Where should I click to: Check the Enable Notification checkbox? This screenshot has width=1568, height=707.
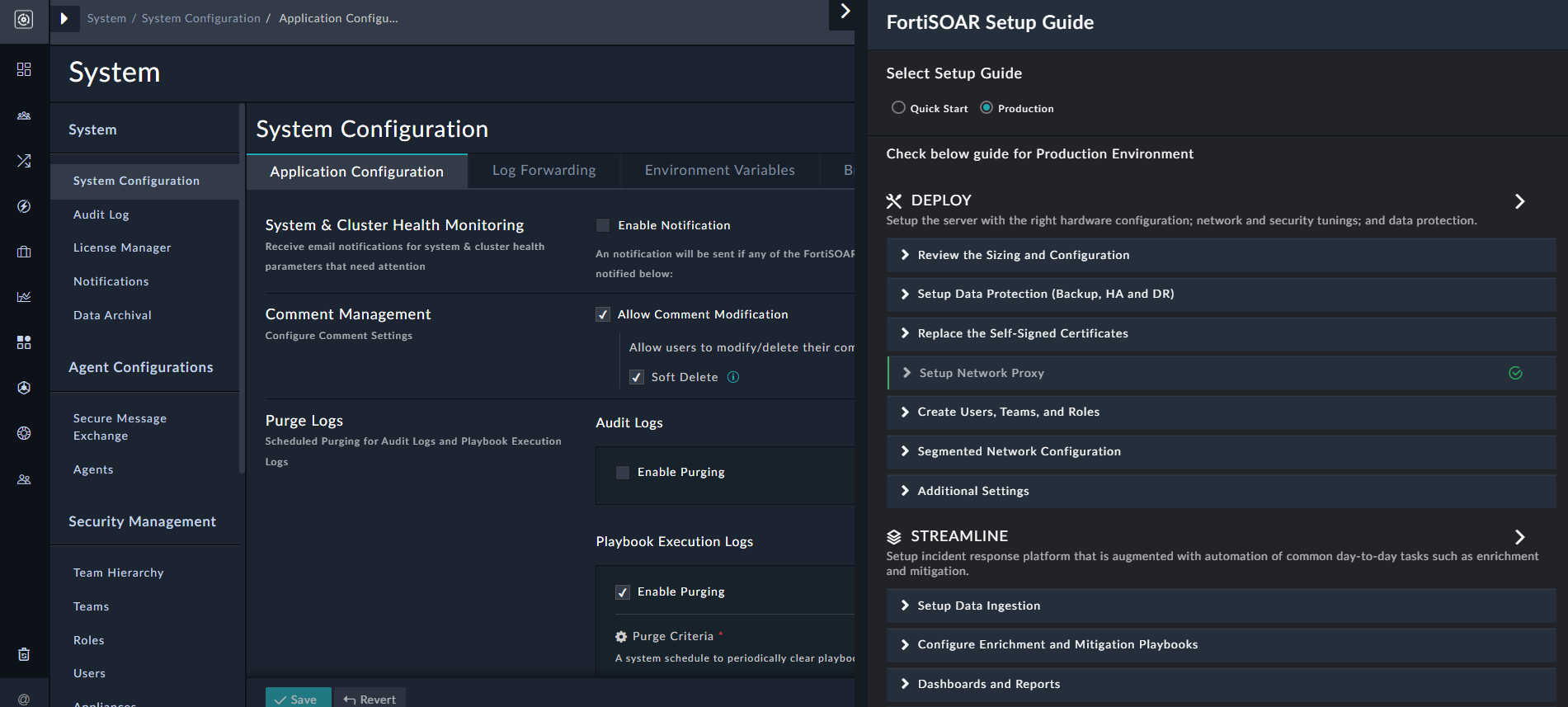pos(603,225)
